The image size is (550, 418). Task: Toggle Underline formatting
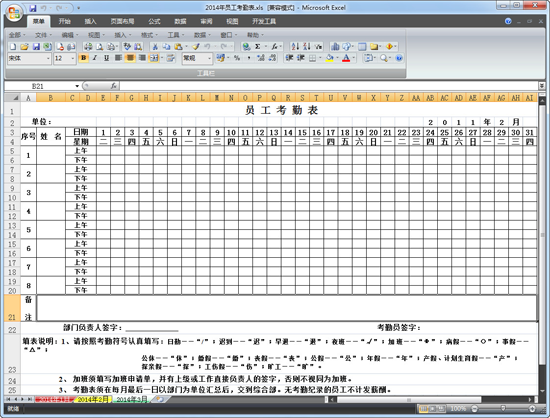(106, 58)
